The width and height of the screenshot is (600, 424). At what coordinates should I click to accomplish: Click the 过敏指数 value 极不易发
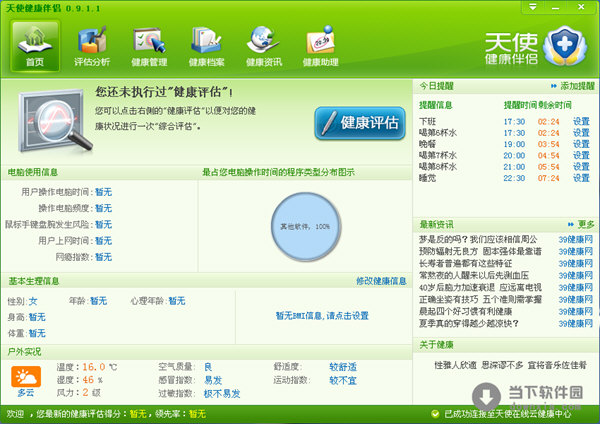point(222,394)
